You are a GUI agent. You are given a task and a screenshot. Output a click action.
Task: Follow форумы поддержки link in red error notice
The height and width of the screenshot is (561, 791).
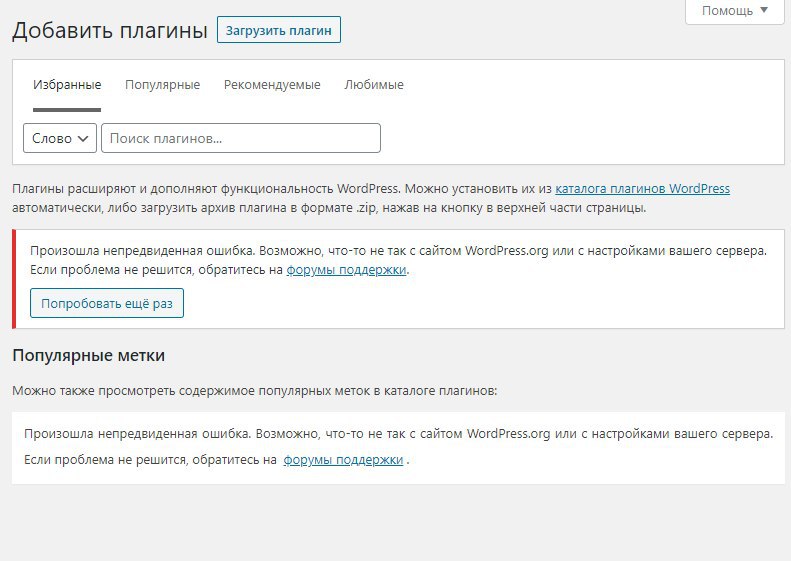pos(346,270)
